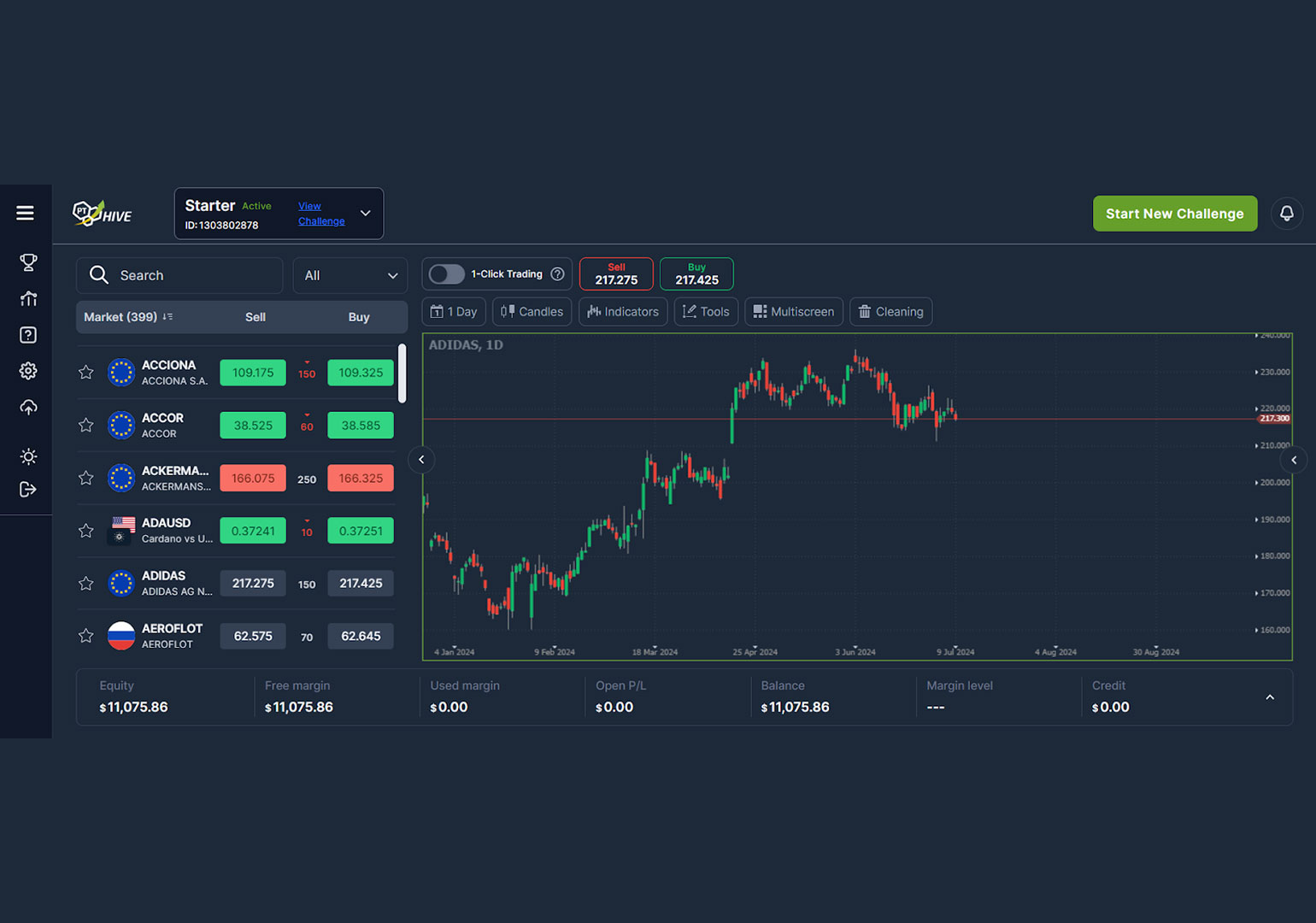1316x923 pixels.
Task: Click inside the Search instruments field
Action: [x=179, y=275]
